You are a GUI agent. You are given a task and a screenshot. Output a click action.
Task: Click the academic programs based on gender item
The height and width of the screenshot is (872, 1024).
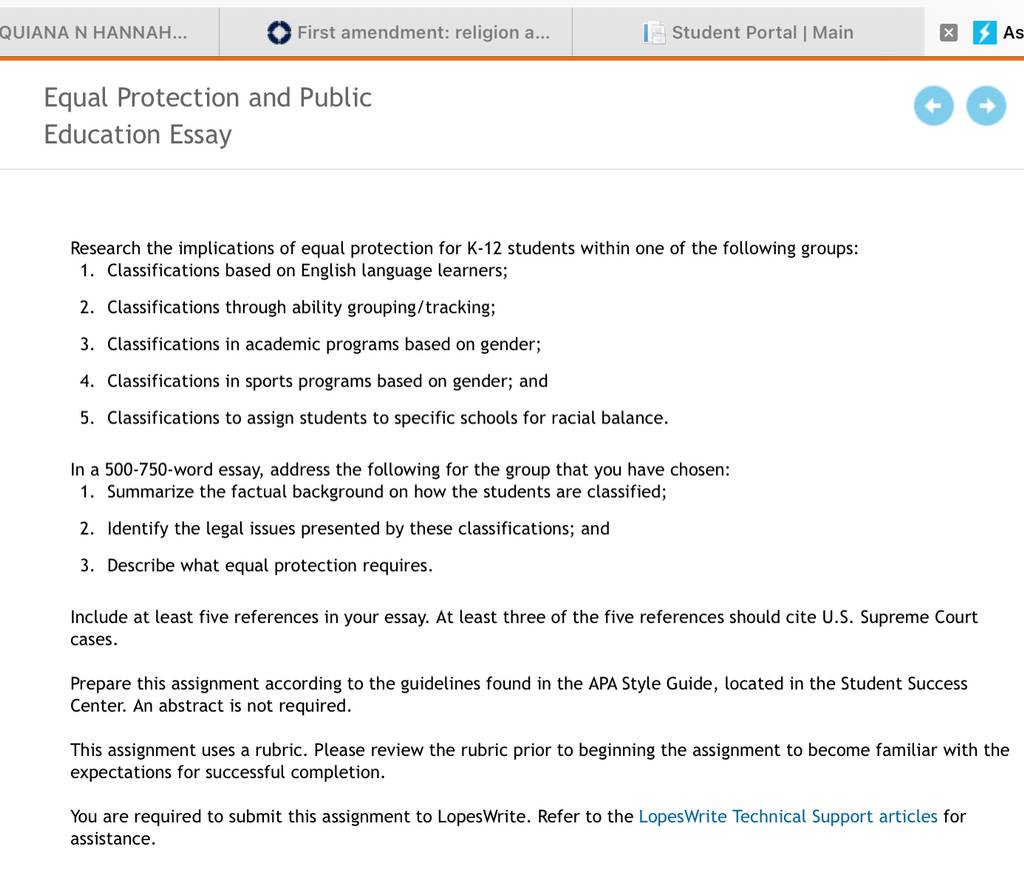324,344
